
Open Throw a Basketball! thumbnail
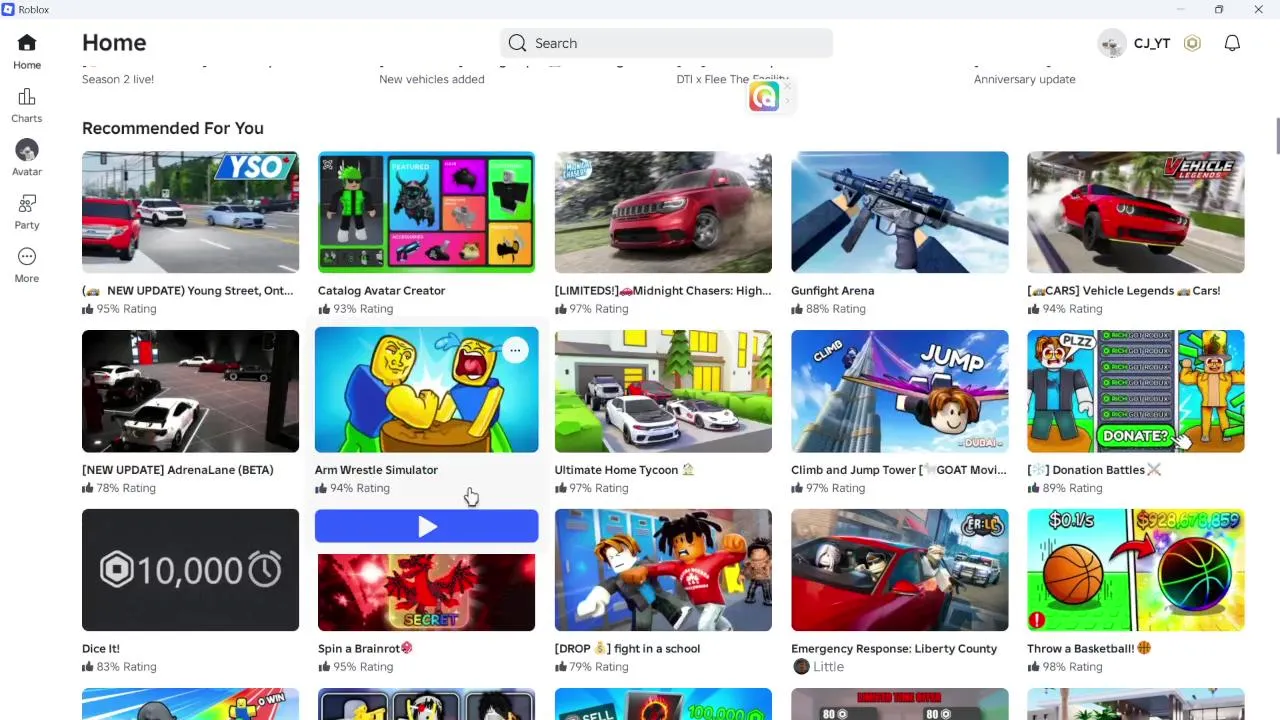pos(1135,570)
